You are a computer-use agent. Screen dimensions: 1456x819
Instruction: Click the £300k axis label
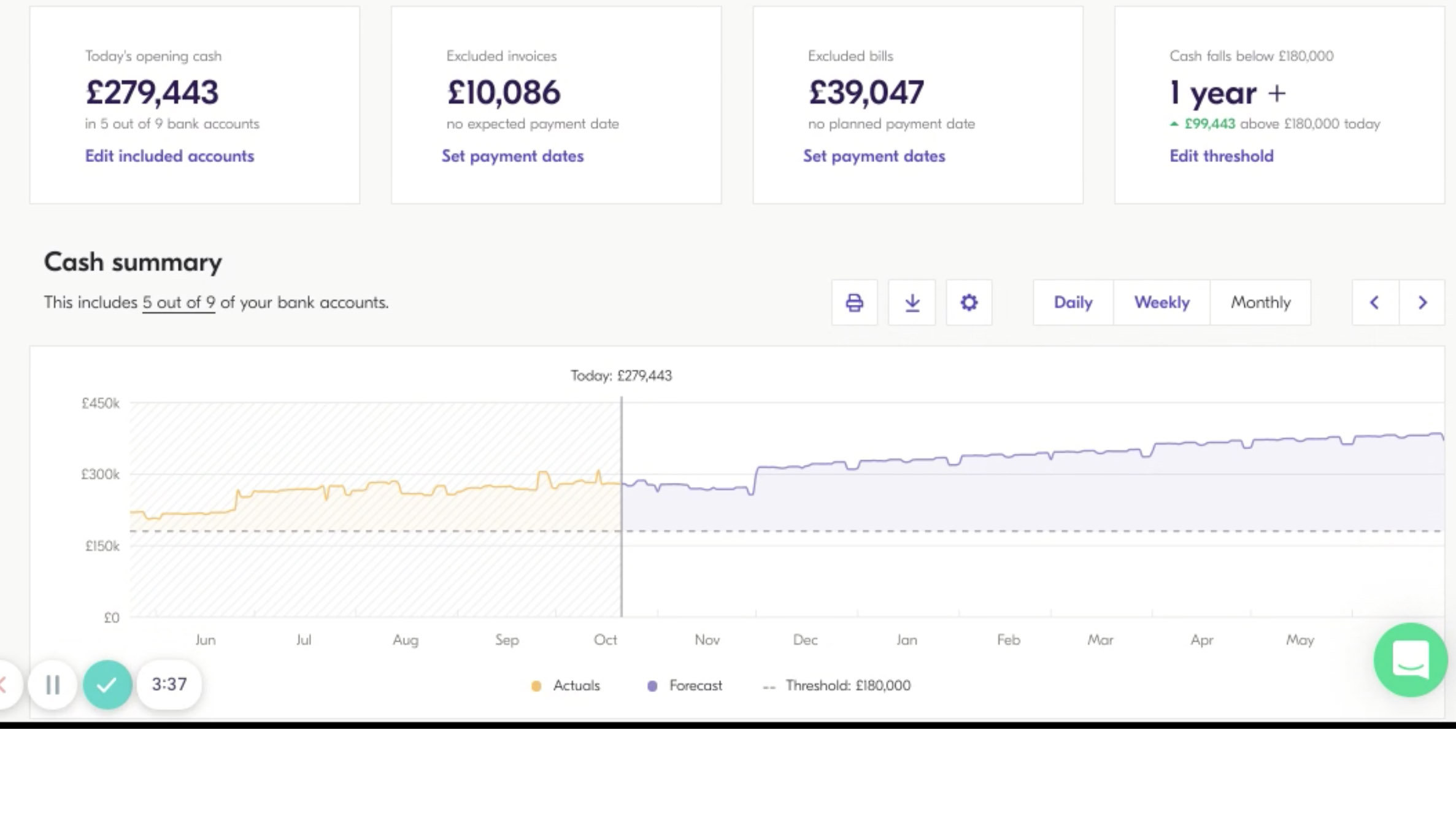tap(101, 474)
